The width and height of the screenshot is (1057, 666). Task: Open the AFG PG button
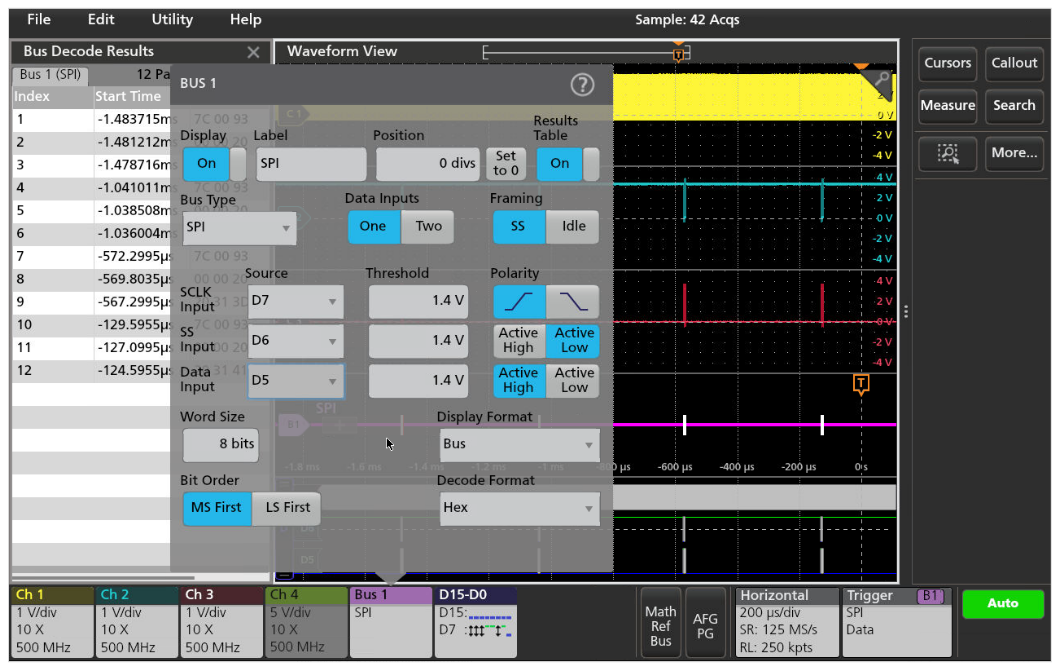tap(705, 626)
